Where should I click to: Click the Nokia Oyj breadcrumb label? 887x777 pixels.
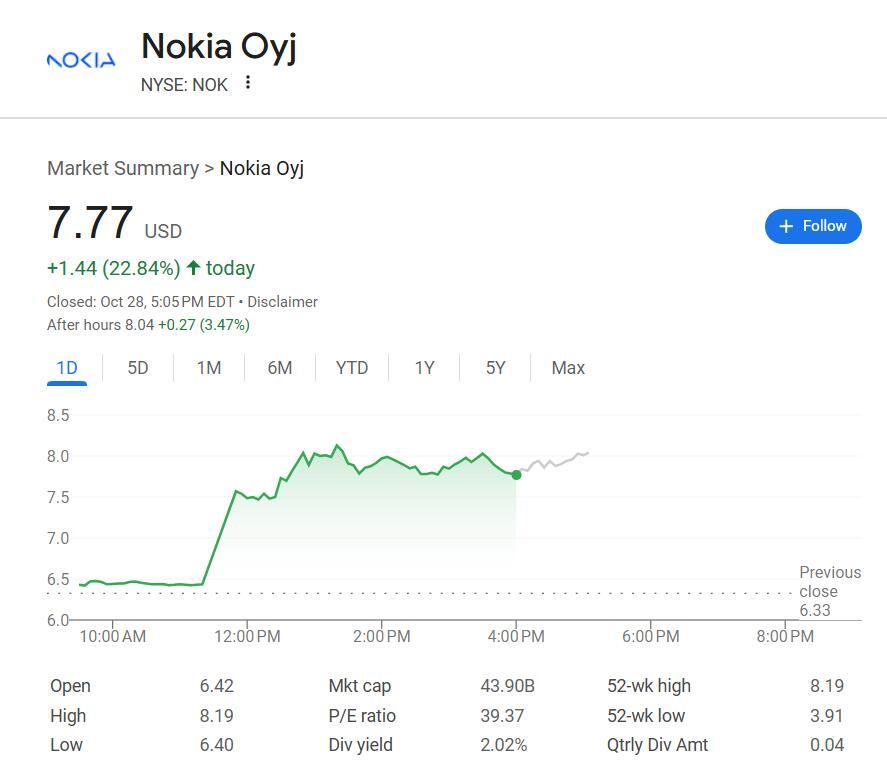(261, 168)
